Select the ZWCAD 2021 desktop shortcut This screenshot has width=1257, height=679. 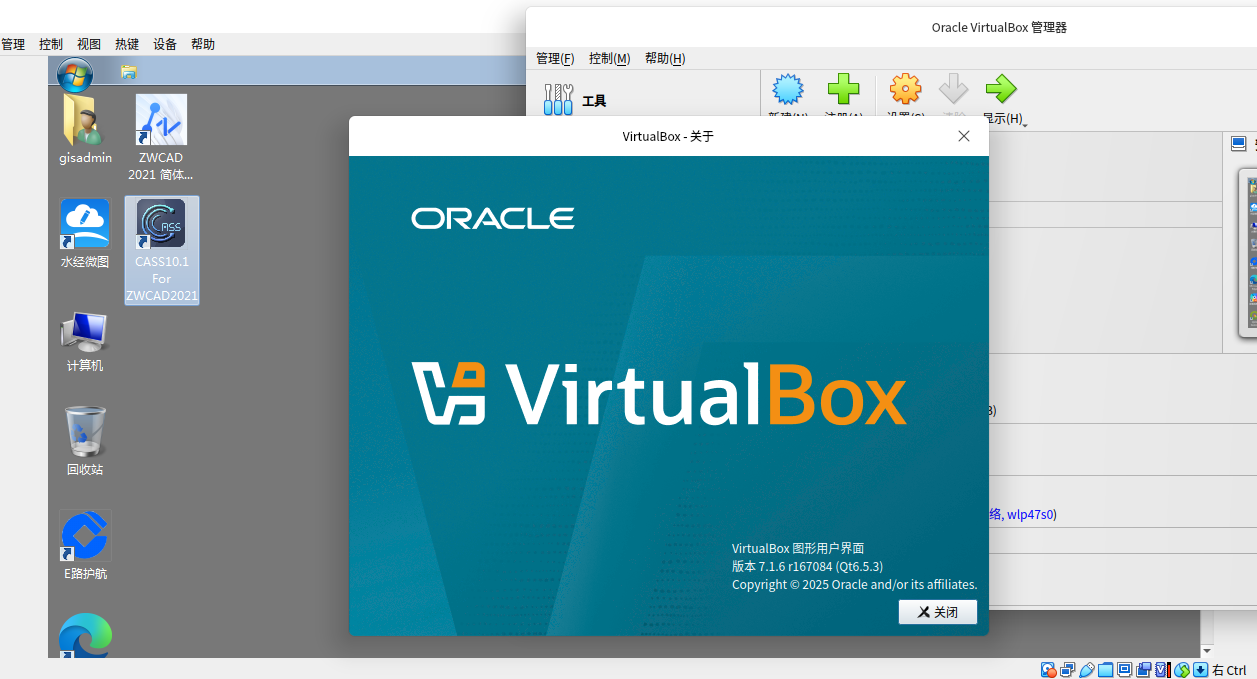[161, 138]
